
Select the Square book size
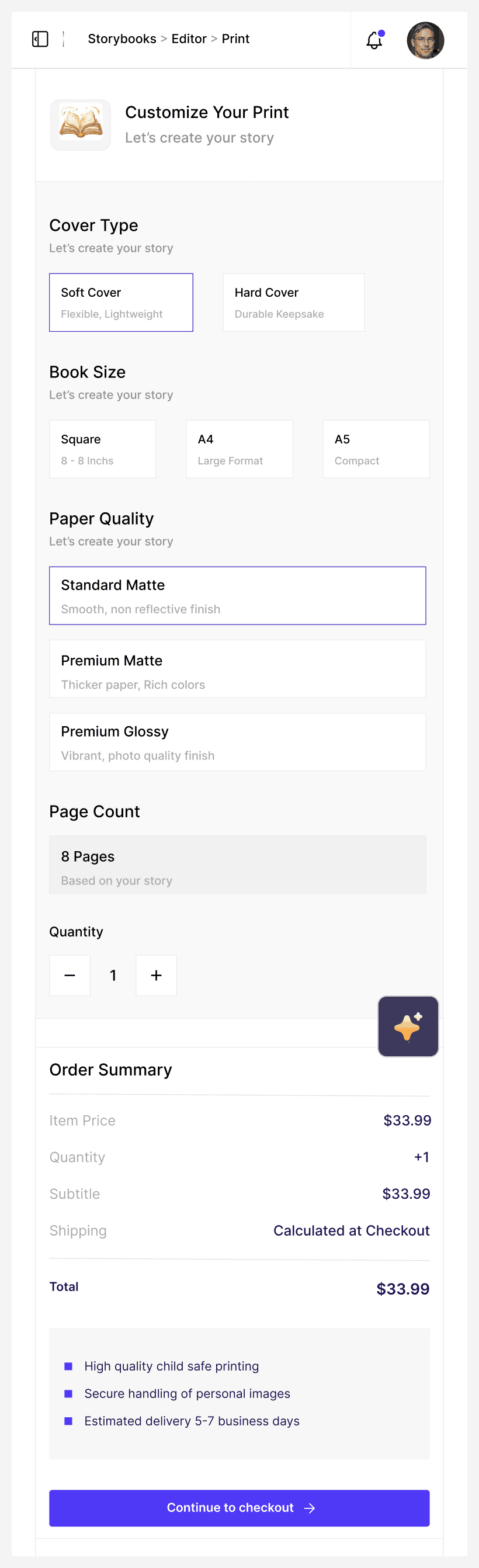pyautogui.click(x=102, y=449)
